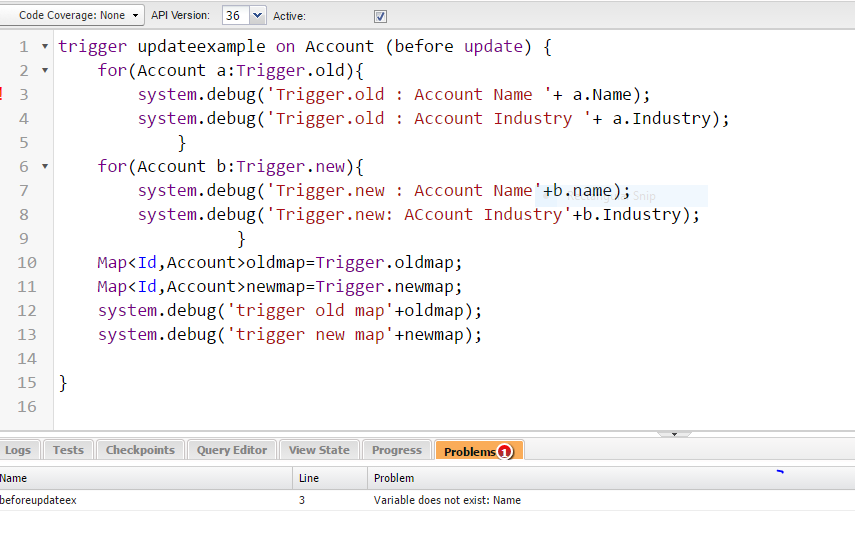Sort problems by the Name column header
This screenshot has width=855, height=559.
pyautogui.click(x=145, y=478)
